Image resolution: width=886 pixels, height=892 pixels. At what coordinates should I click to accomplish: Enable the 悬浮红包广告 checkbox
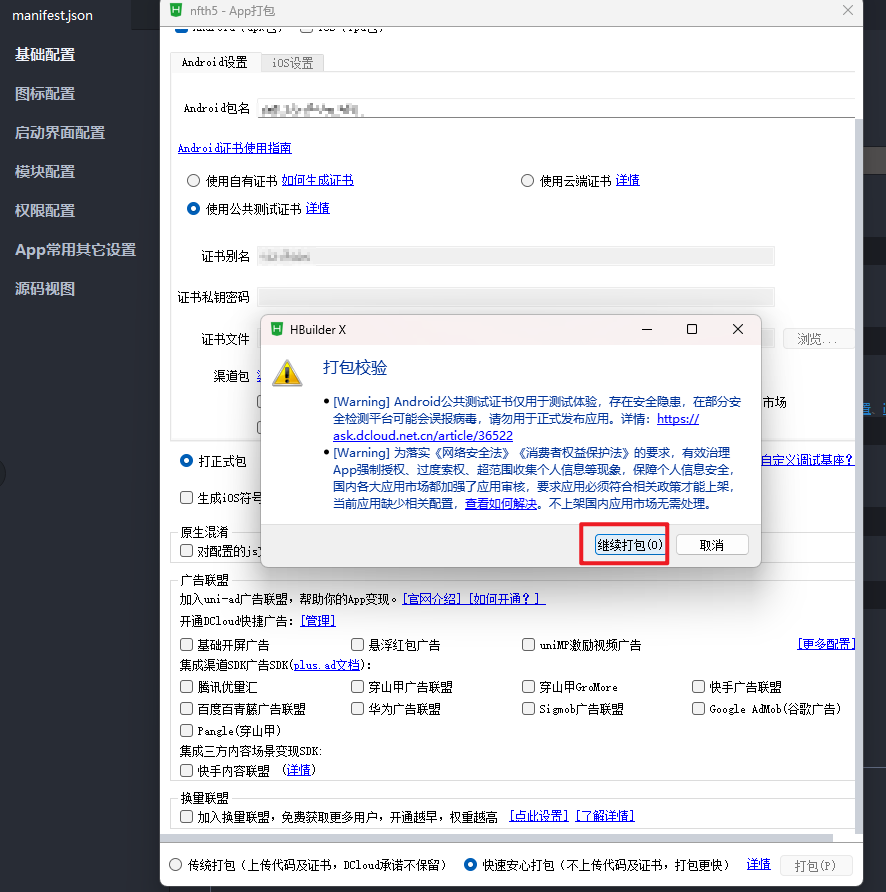(x=357, y=645)
